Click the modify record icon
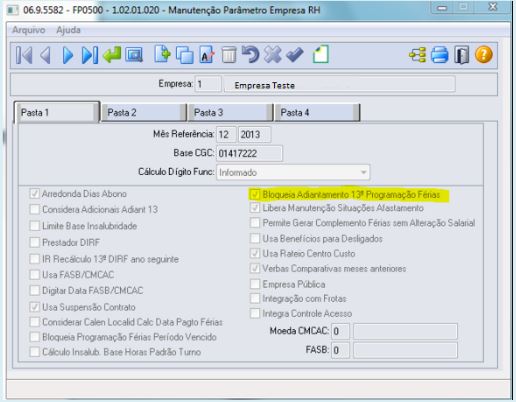The width and height of the screenshot is (516, 402). click(207, 55)
